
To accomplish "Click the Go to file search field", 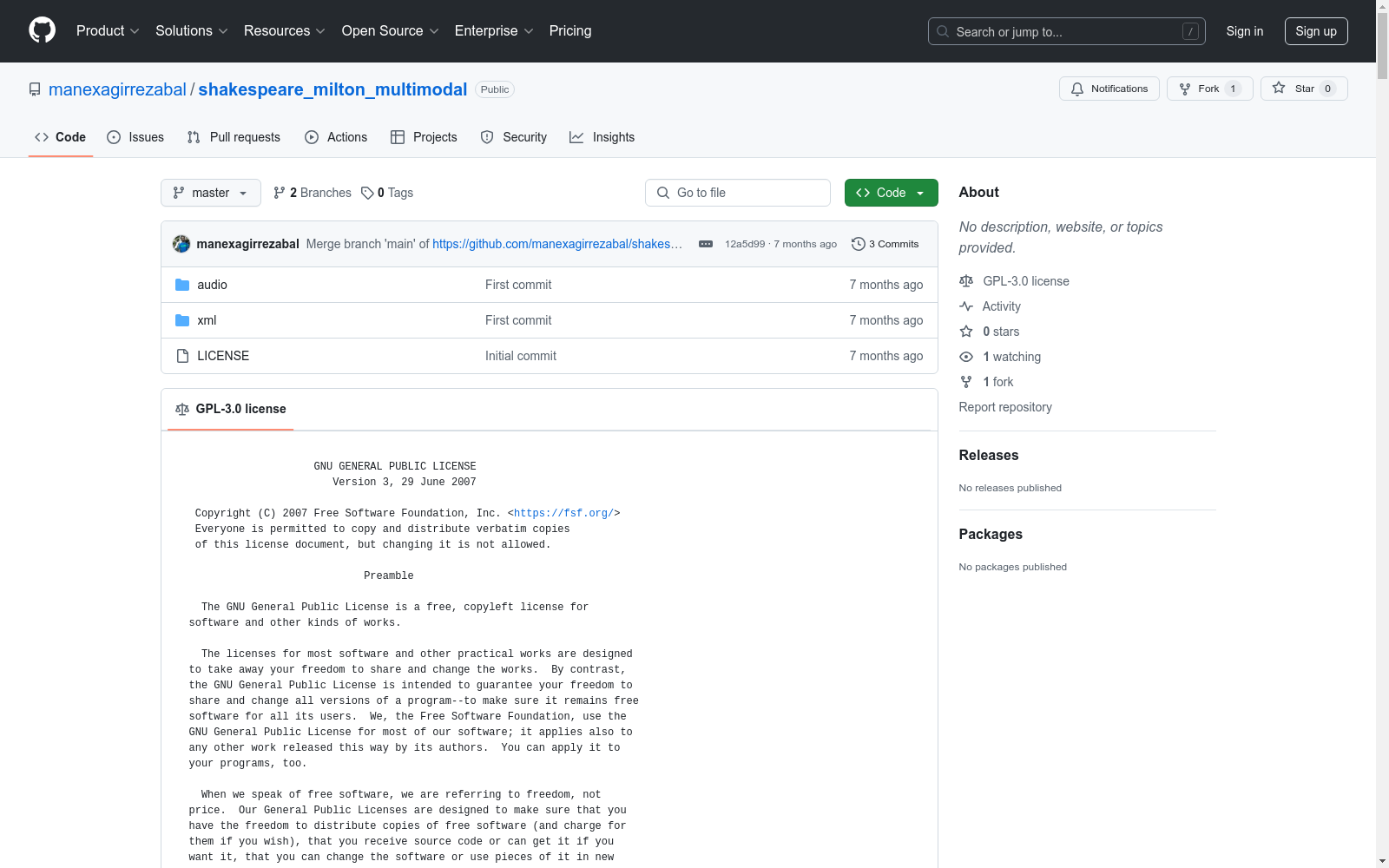I will point(738,193).
